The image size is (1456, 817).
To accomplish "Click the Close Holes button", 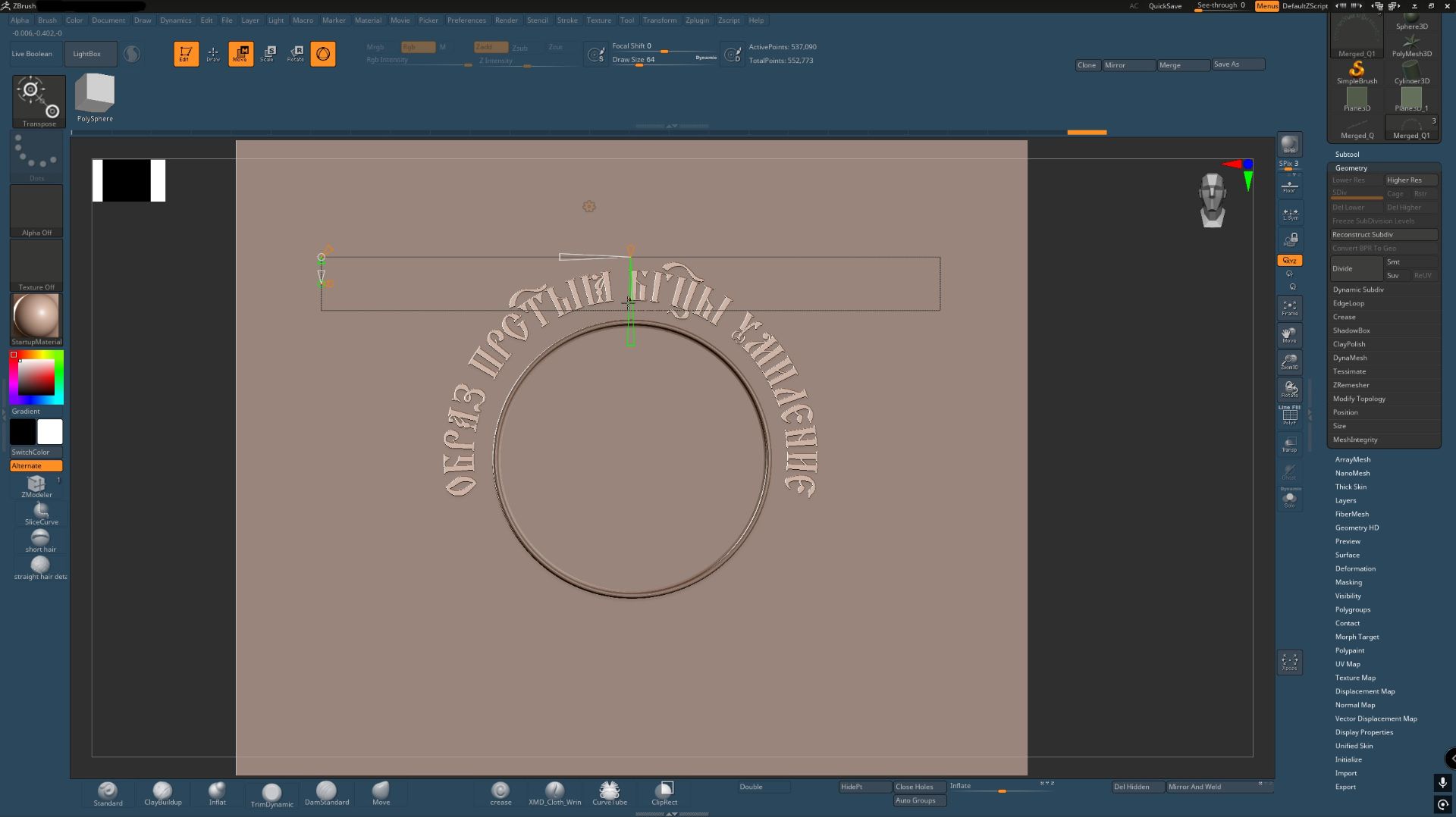I will tap(920, 787).
